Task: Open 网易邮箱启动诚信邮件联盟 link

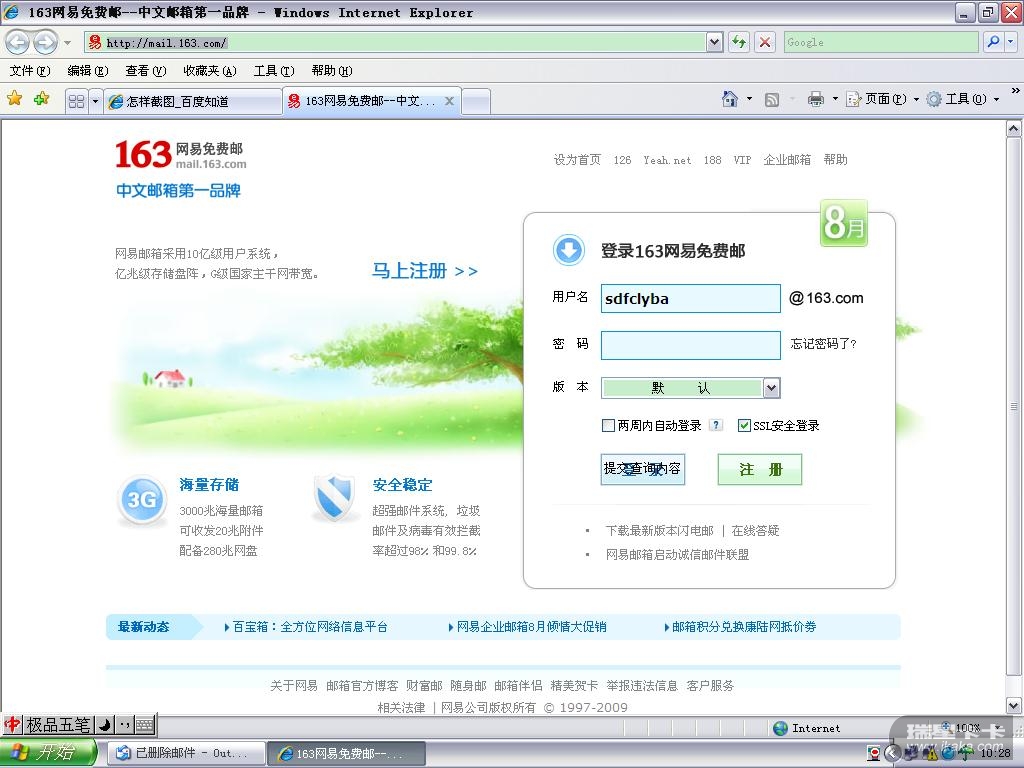Action: 677,555
